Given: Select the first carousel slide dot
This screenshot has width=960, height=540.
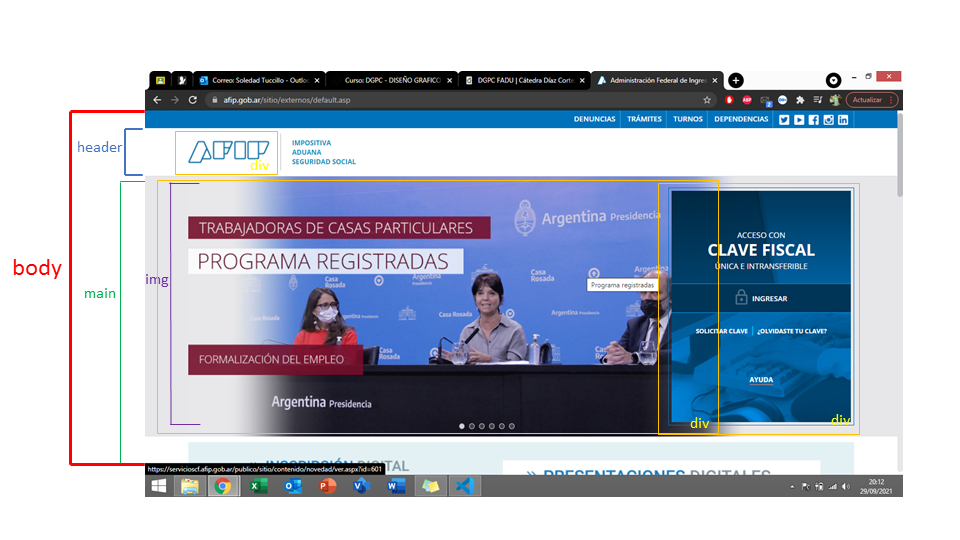Looking at the screenshot, I should [462, 426].
